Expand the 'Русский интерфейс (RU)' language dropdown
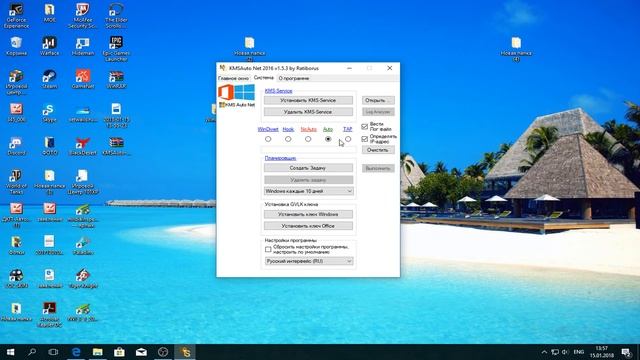 pos(309,261)
